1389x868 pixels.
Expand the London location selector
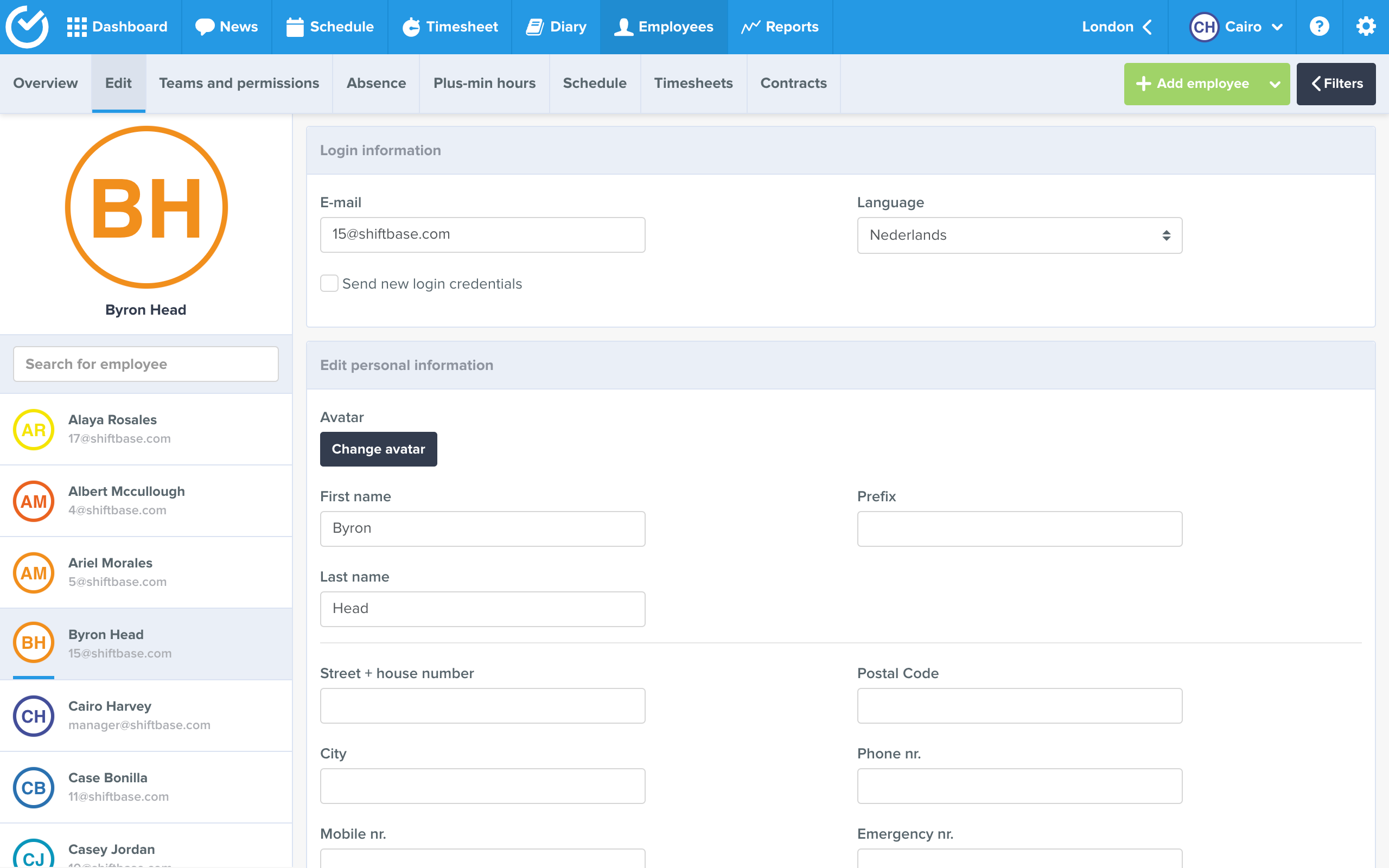[x=1117, y=27]
